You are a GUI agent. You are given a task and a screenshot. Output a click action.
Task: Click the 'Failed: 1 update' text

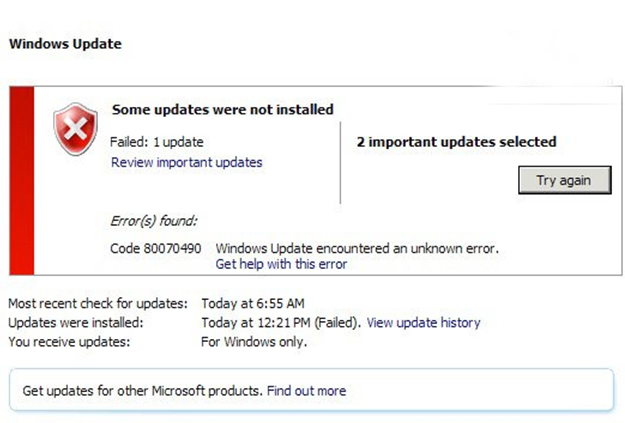[x=159, y=143]
